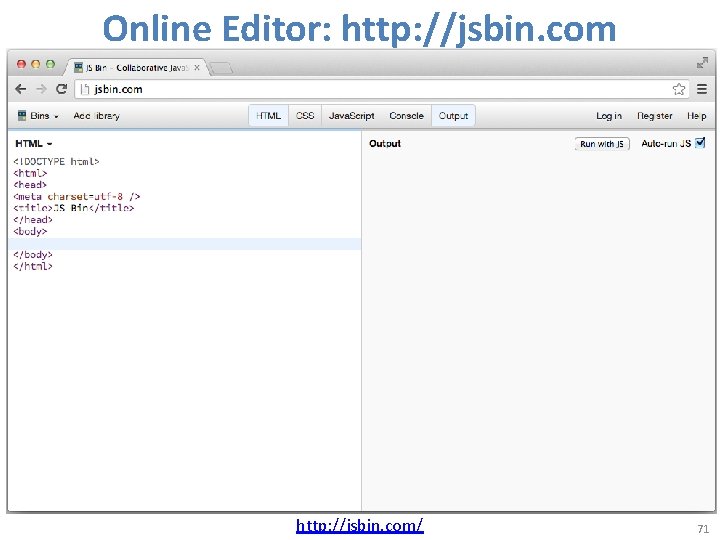The height and width of the screenshot is (540, 720).
Task: Toggle the HTML panel tab
Action: point(268,116)
